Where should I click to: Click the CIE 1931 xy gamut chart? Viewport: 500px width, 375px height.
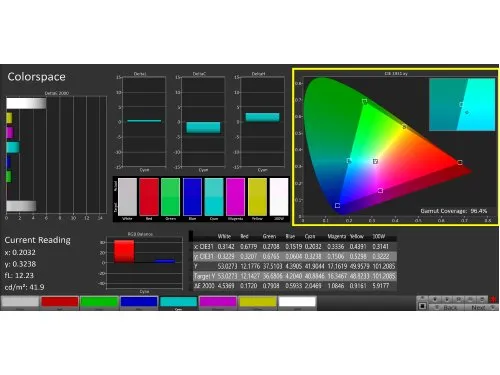coord(396,147)
